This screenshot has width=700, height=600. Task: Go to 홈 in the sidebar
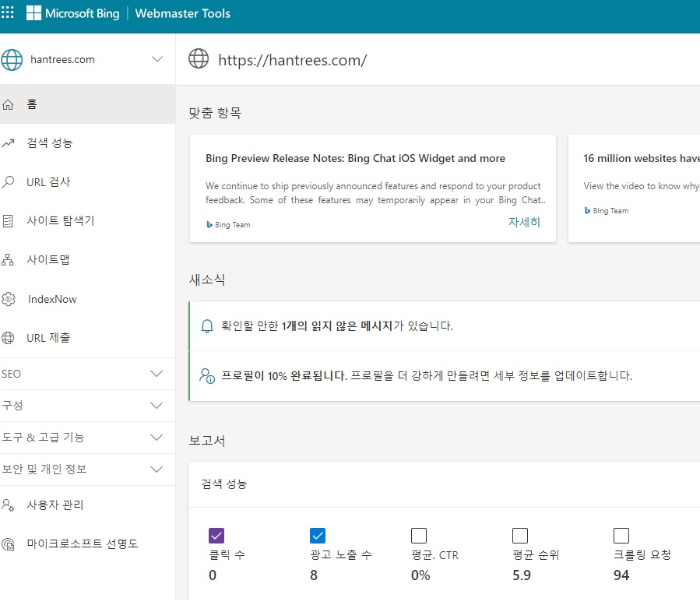point(88,104)
